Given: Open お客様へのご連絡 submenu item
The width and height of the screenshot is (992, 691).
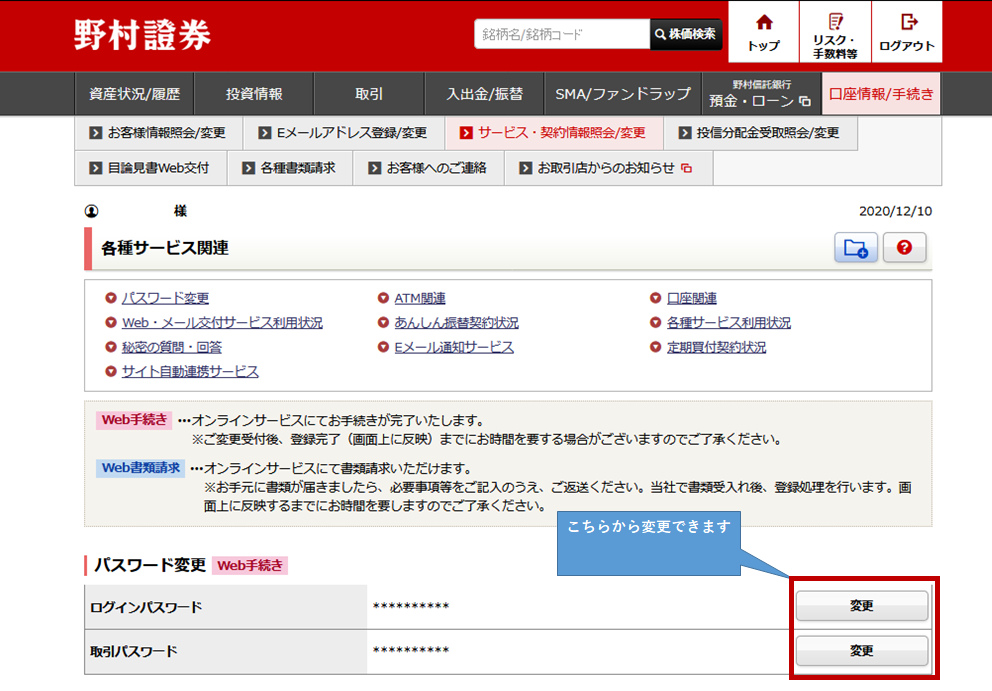Looking at the screenshot, I should pos(428,168).
